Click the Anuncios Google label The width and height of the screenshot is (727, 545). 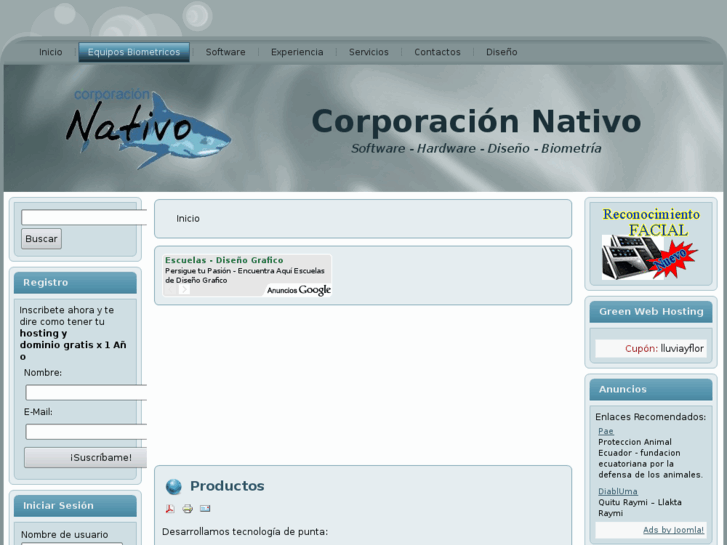click(x=299, y=290)
